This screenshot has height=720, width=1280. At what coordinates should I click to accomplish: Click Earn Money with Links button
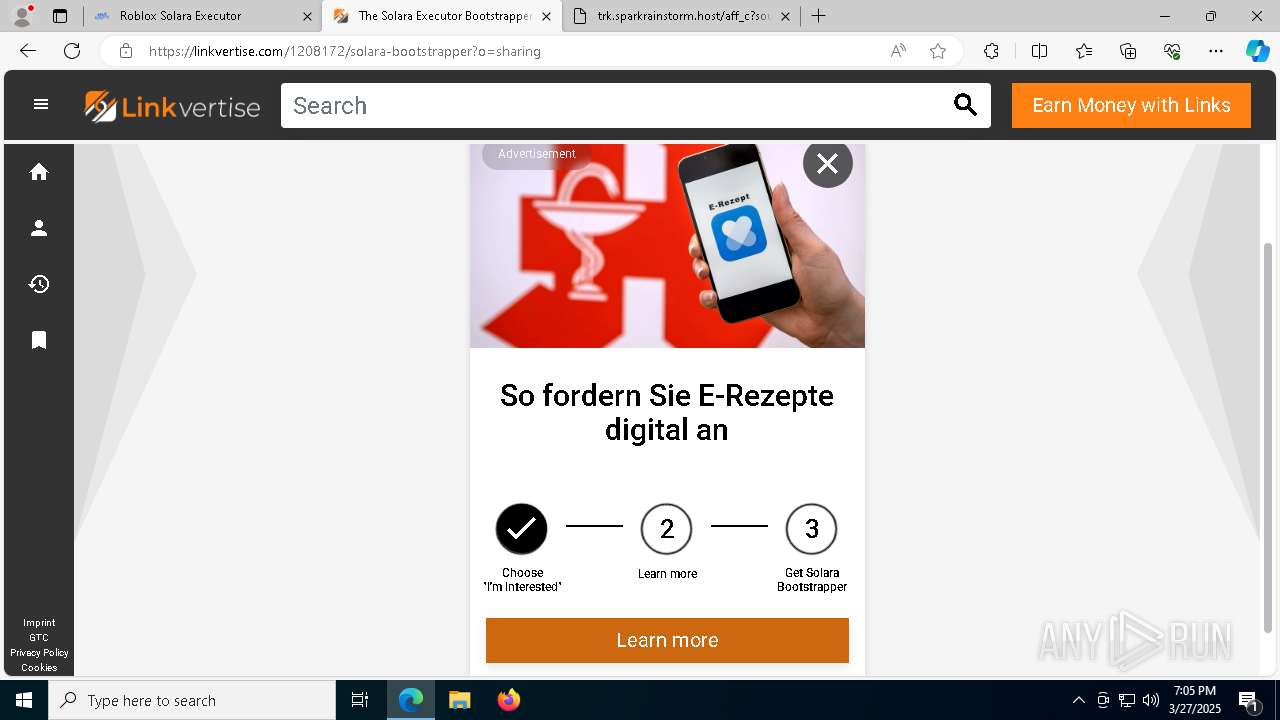1131,105
